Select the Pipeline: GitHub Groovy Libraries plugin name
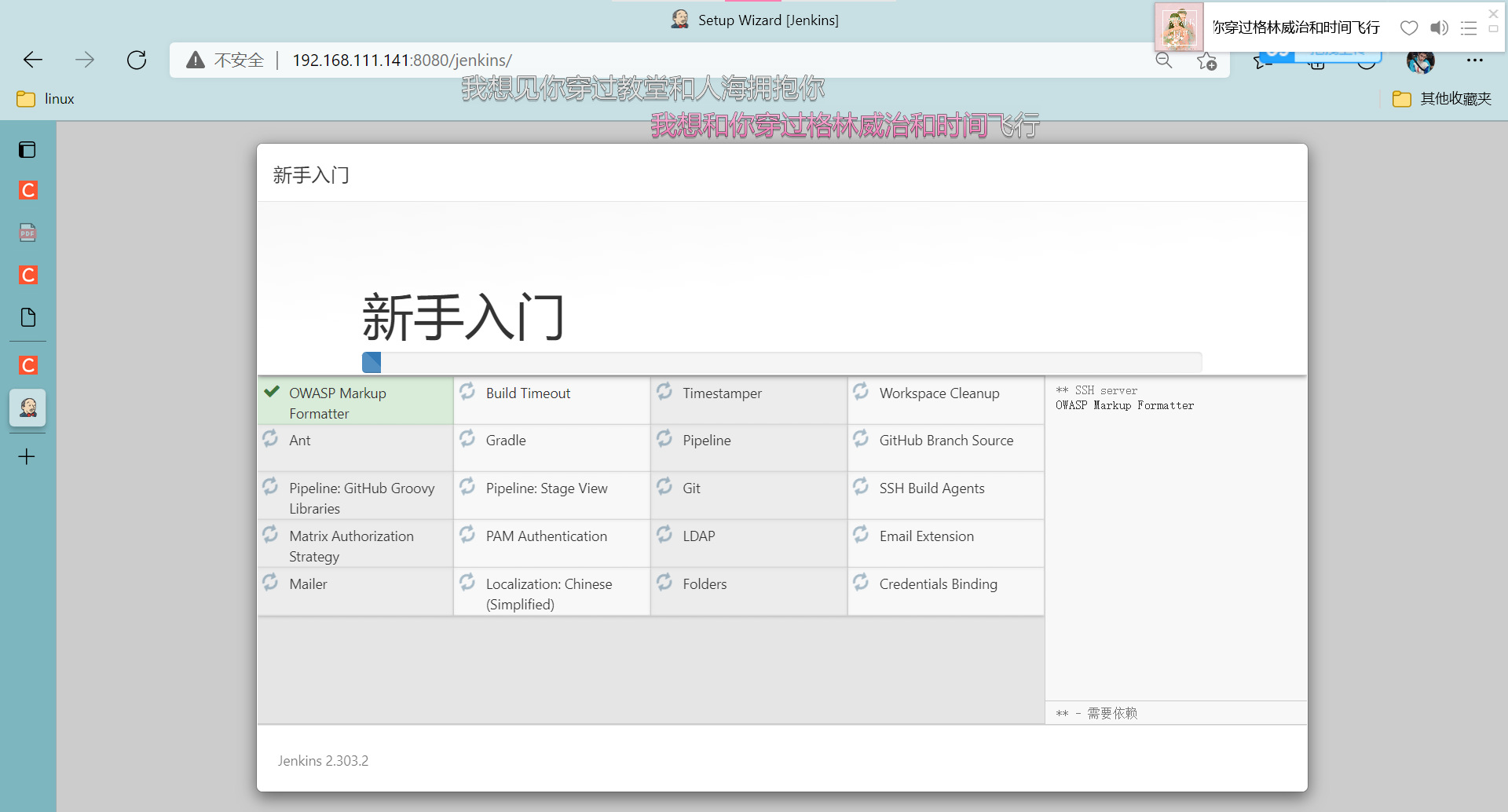This screenshot has width=1508, height=812. click(x=362, y=498)
